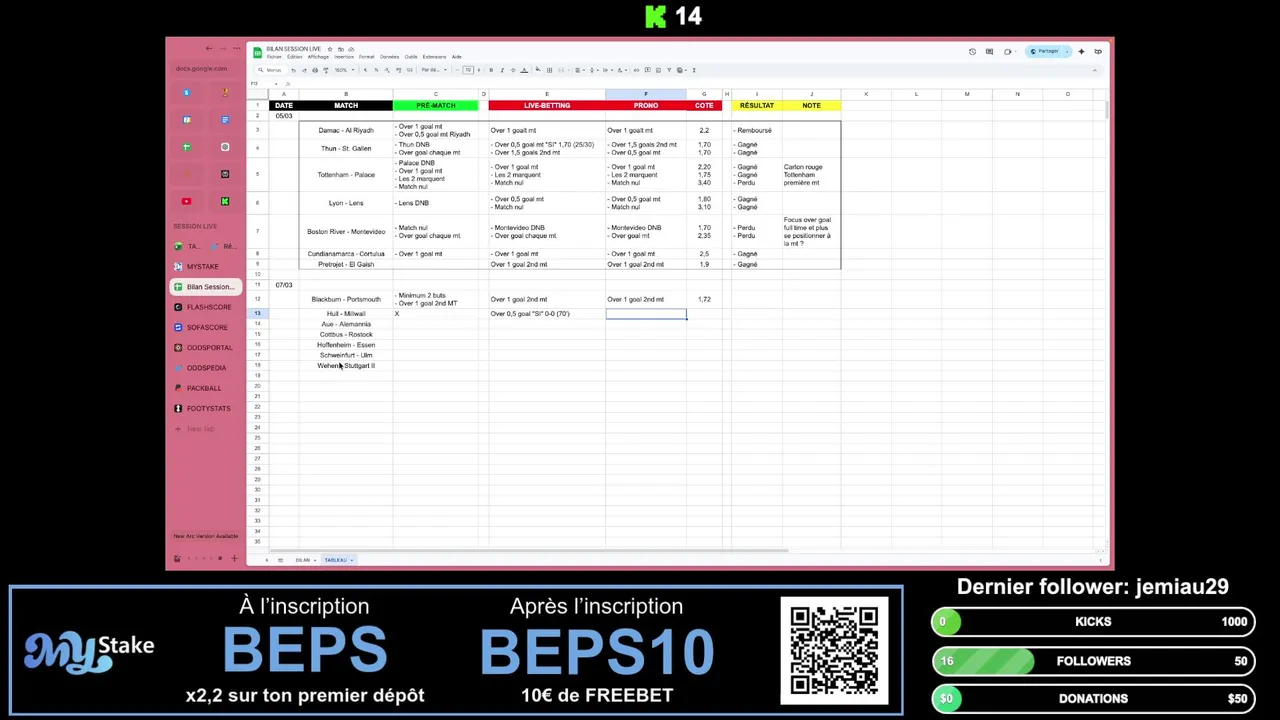This screenshot has height=720, width=1280.
Task: Open text rotation dropdown
Action: click(x=620, y=70)
